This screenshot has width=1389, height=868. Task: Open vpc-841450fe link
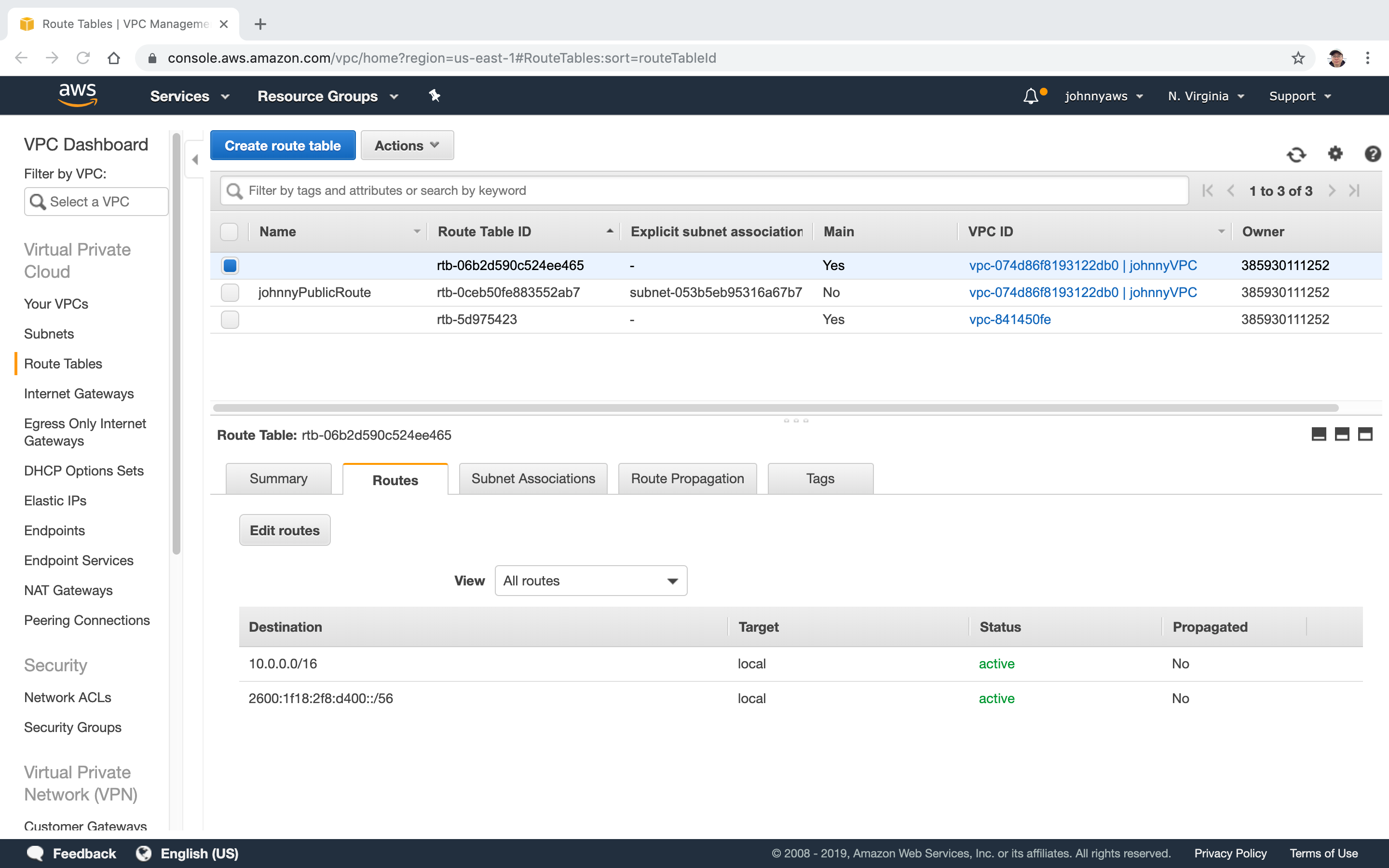click(1009, 319)
